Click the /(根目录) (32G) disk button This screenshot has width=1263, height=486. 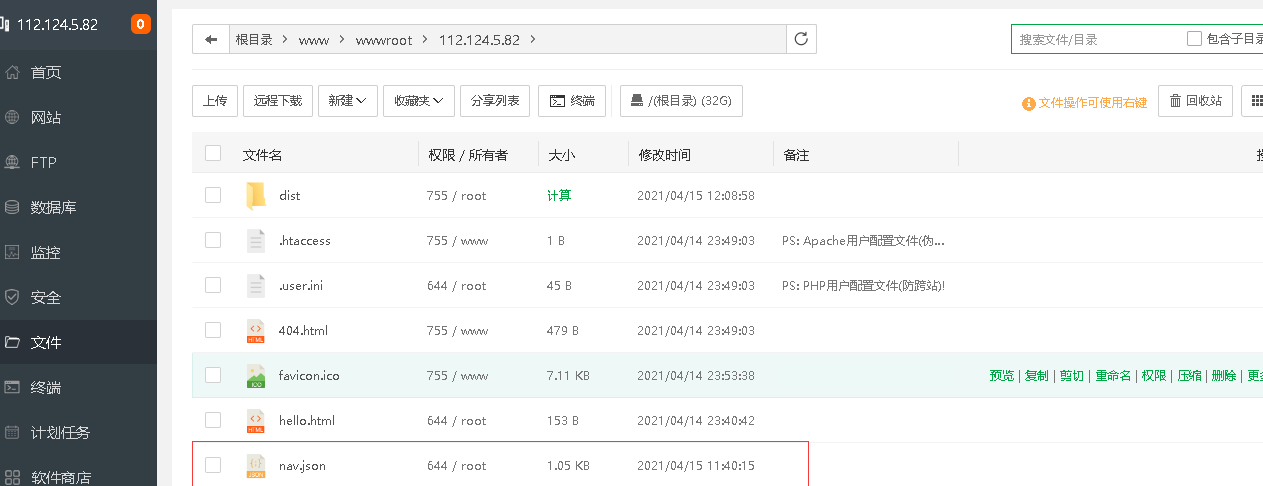[681, 101]
